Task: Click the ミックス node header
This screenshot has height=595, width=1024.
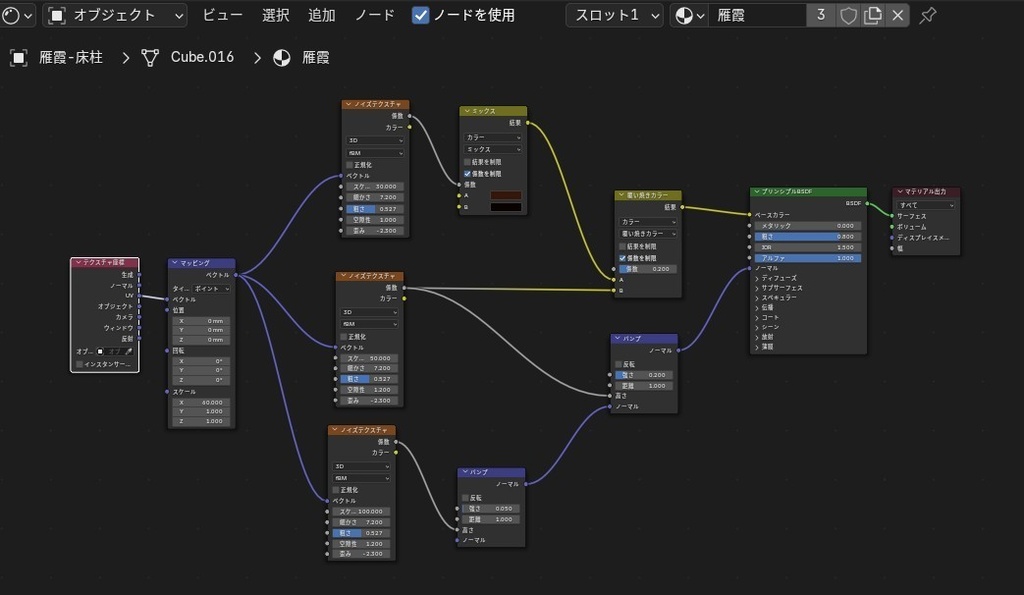Action: click(493, 111)
